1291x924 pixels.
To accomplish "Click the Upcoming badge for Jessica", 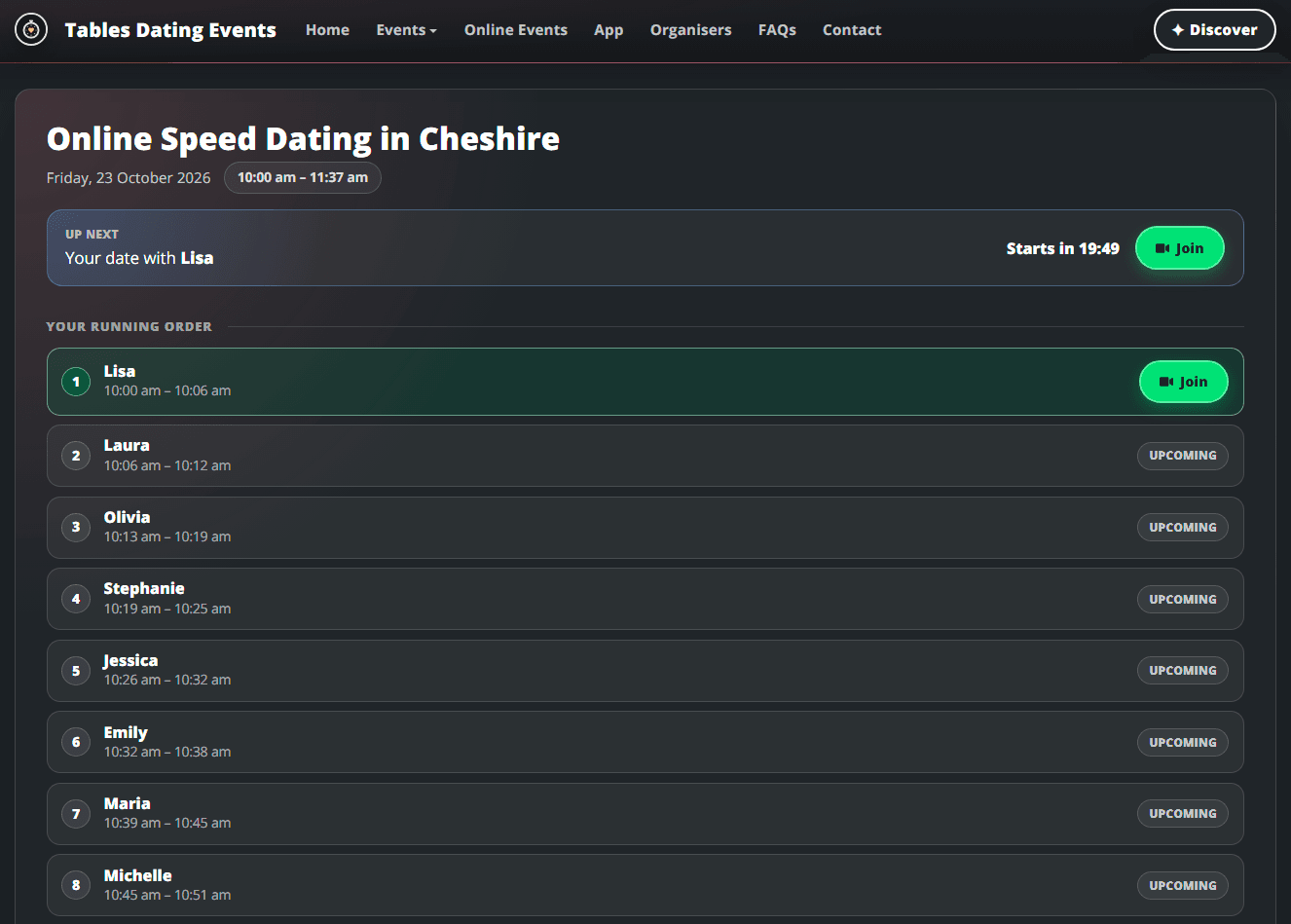I will pos(1183,671).
